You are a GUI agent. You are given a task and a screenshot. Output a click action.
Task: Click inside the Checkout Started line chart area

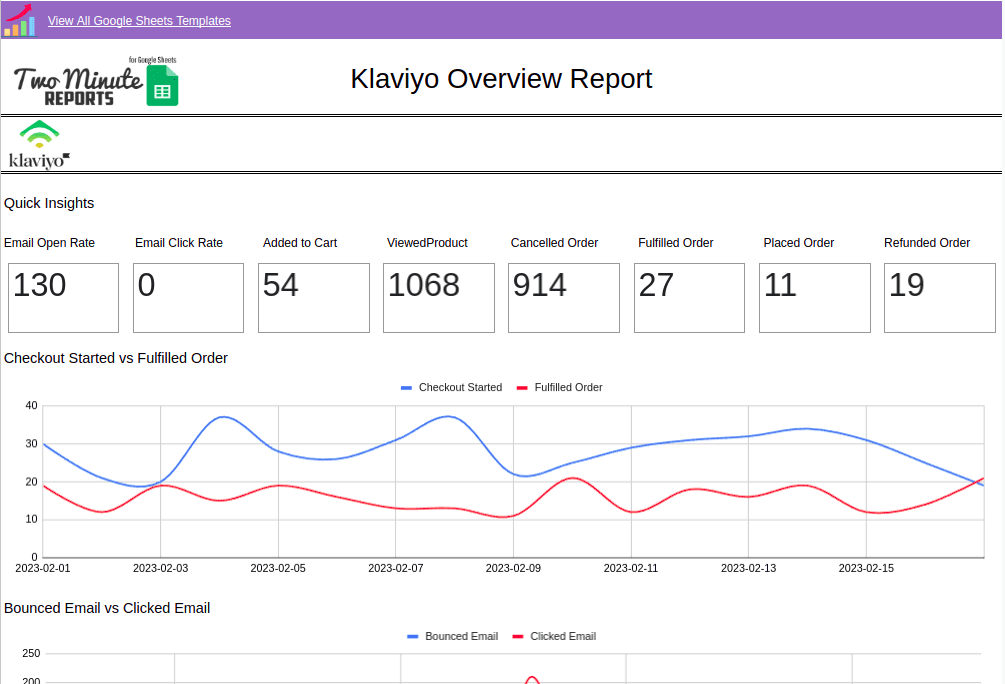500,470
